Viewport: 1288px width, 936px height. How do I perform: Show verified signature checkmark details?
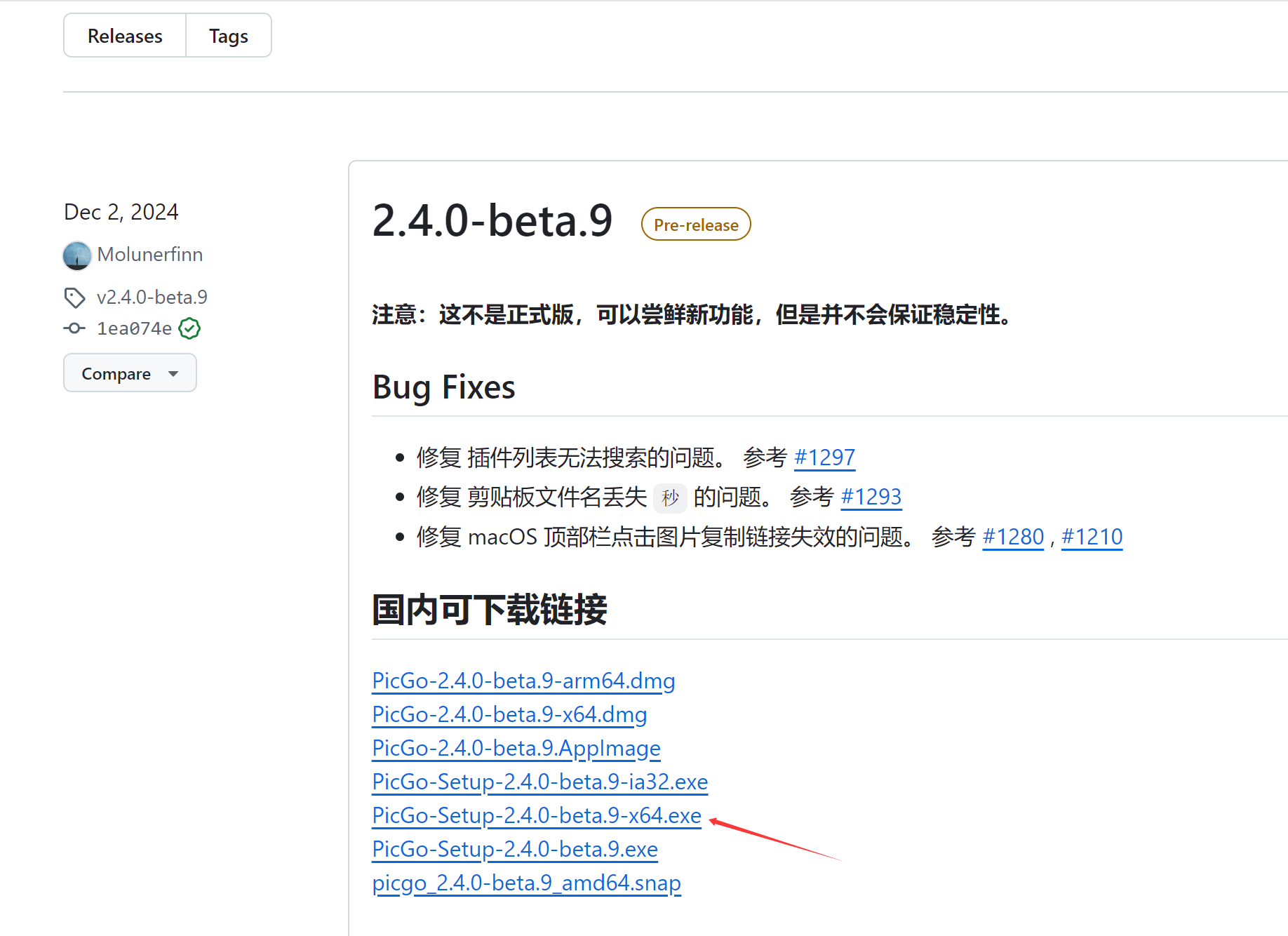(189, 328)
